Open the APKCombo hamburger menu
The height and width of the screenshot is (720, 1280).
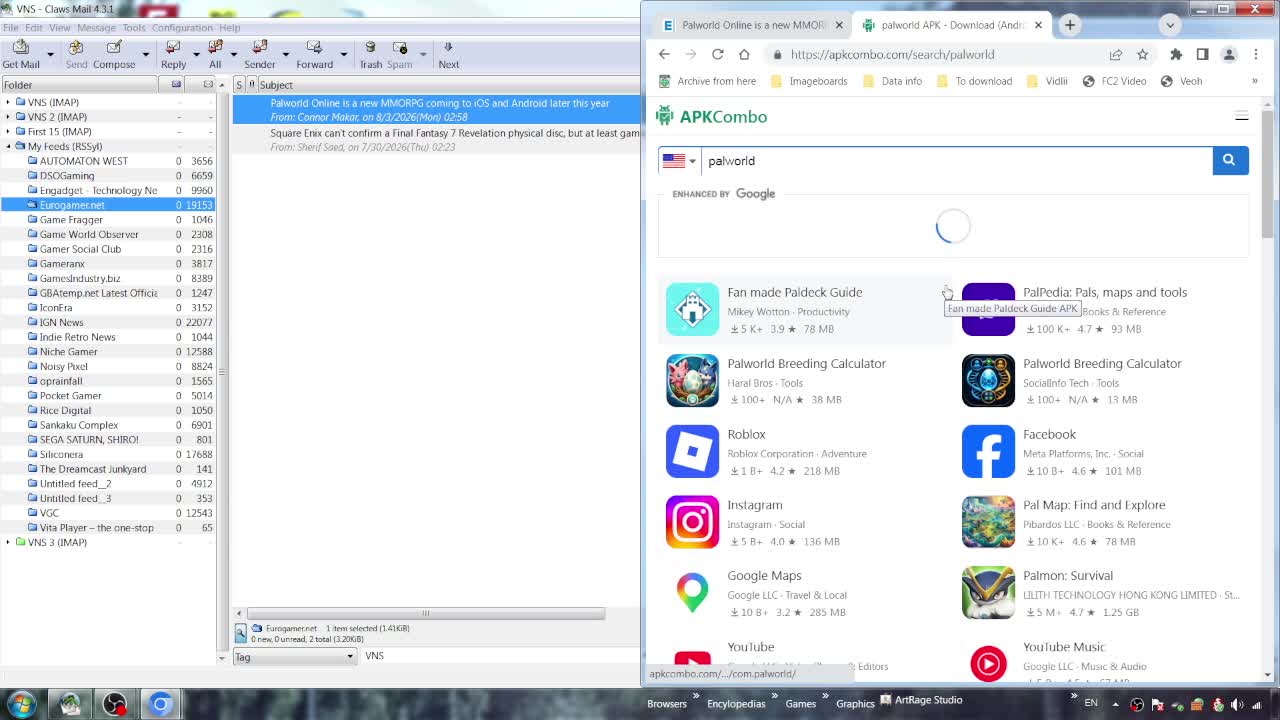1242,117
